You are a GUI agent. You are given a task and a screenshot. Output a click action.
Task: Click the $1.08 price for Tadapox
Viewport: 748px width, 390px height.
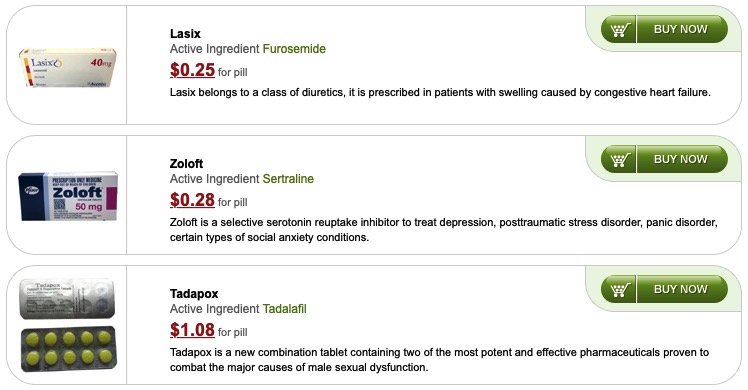point(192,330)
